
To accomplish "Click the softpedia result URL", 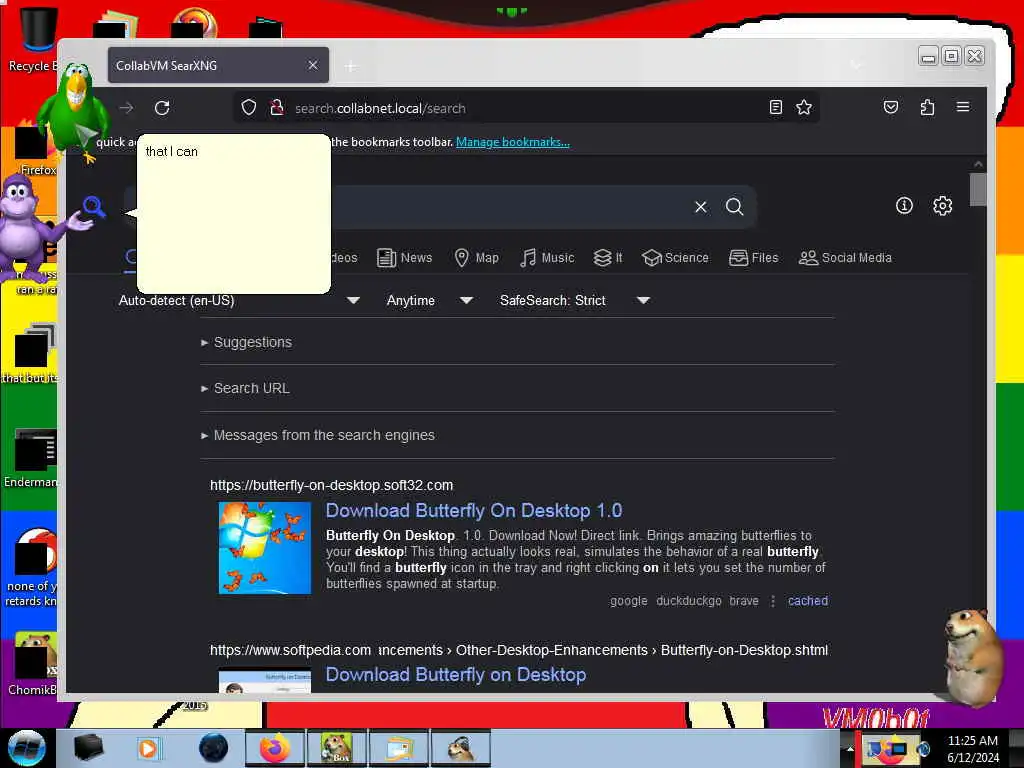I will [519, 650].
